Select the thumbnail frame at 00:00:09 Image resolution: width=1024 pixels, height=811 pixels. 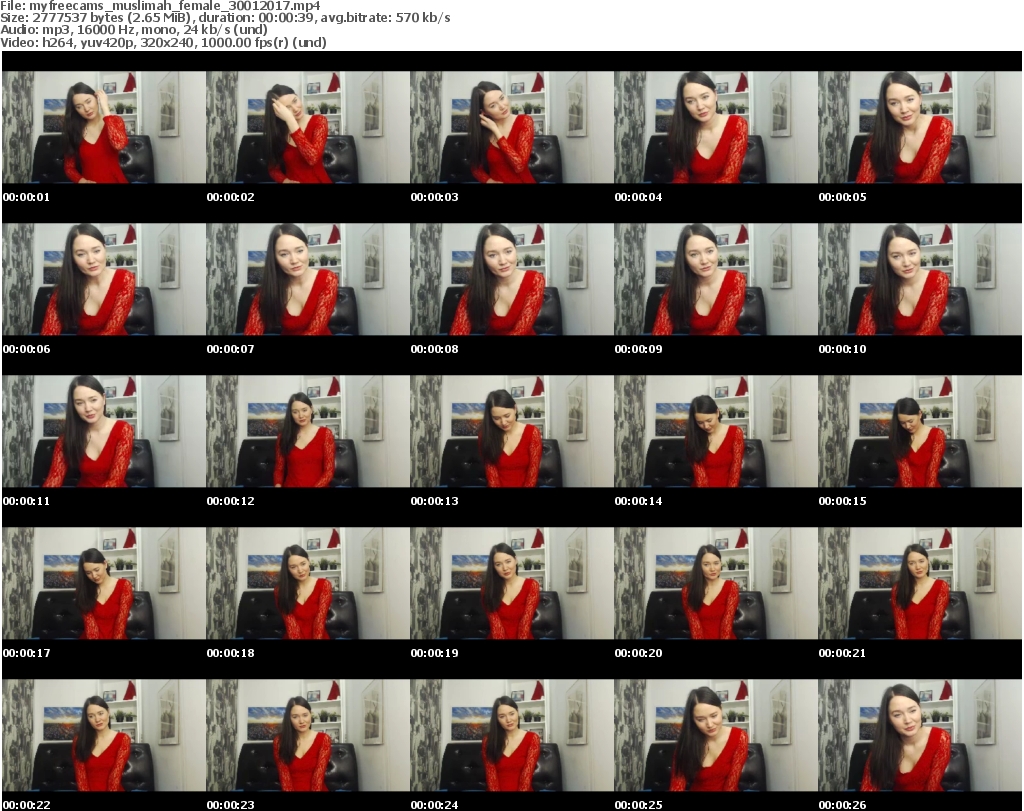(715, 279)
